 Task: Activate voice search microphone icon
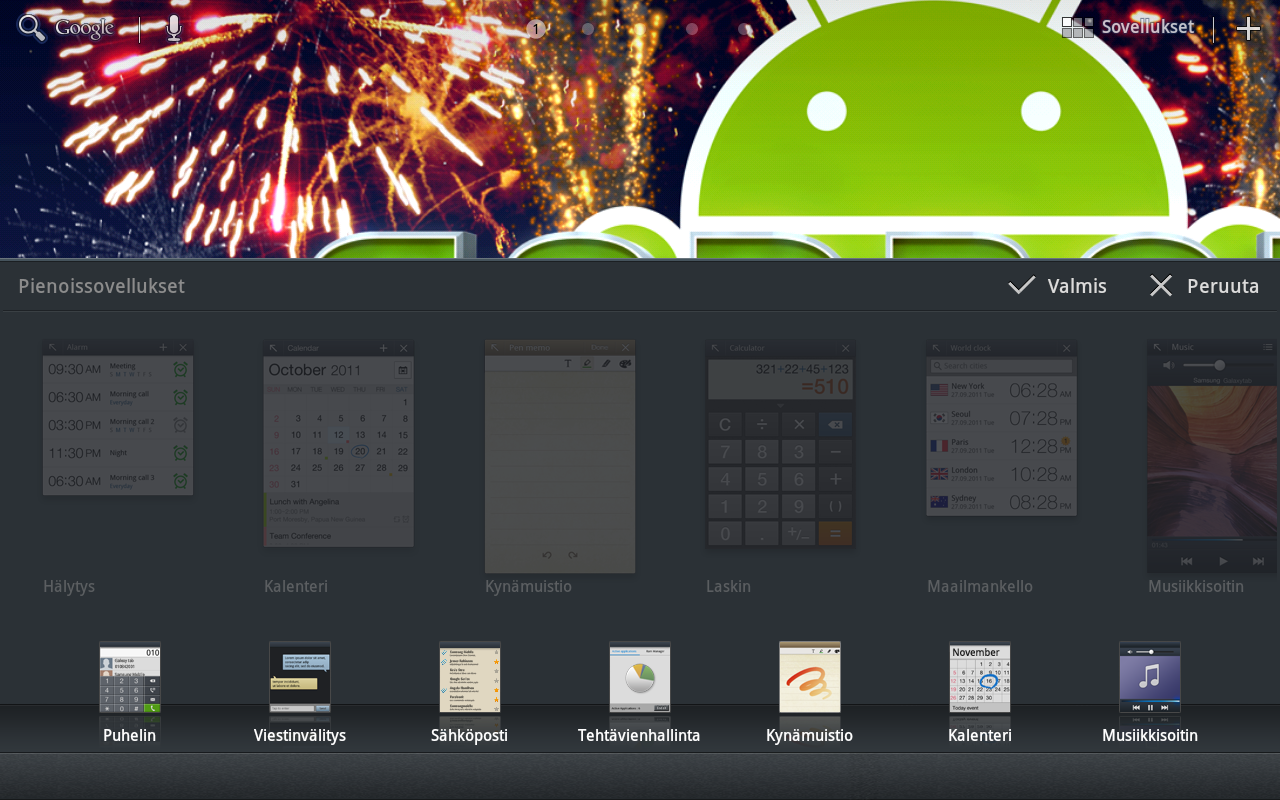[174, 28]
